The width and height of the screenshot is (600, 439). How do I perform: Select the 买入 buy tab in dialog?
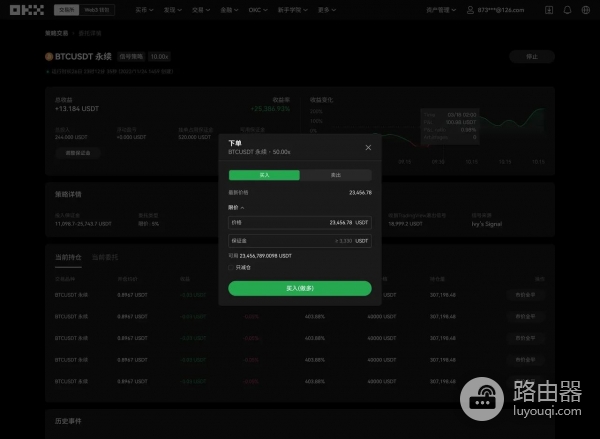[x=264, y=175]
